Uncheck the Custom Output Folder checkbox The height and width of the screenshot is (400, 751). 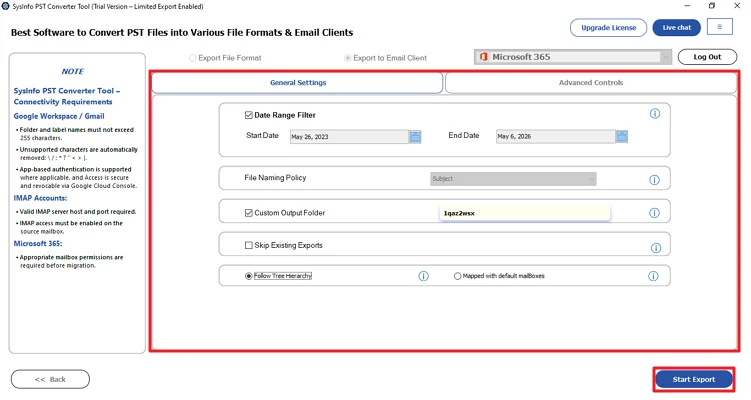[249, 213]
